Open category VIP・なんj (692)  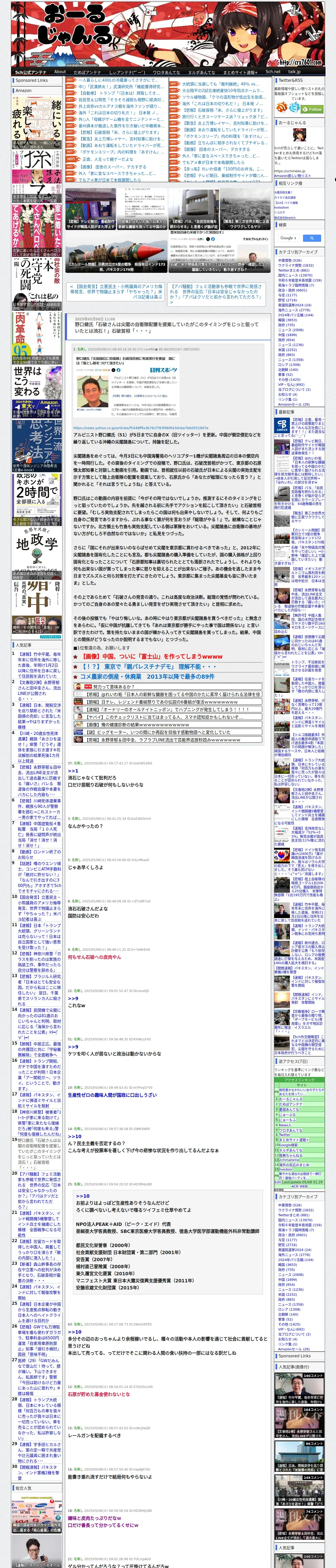click(291, 384)
